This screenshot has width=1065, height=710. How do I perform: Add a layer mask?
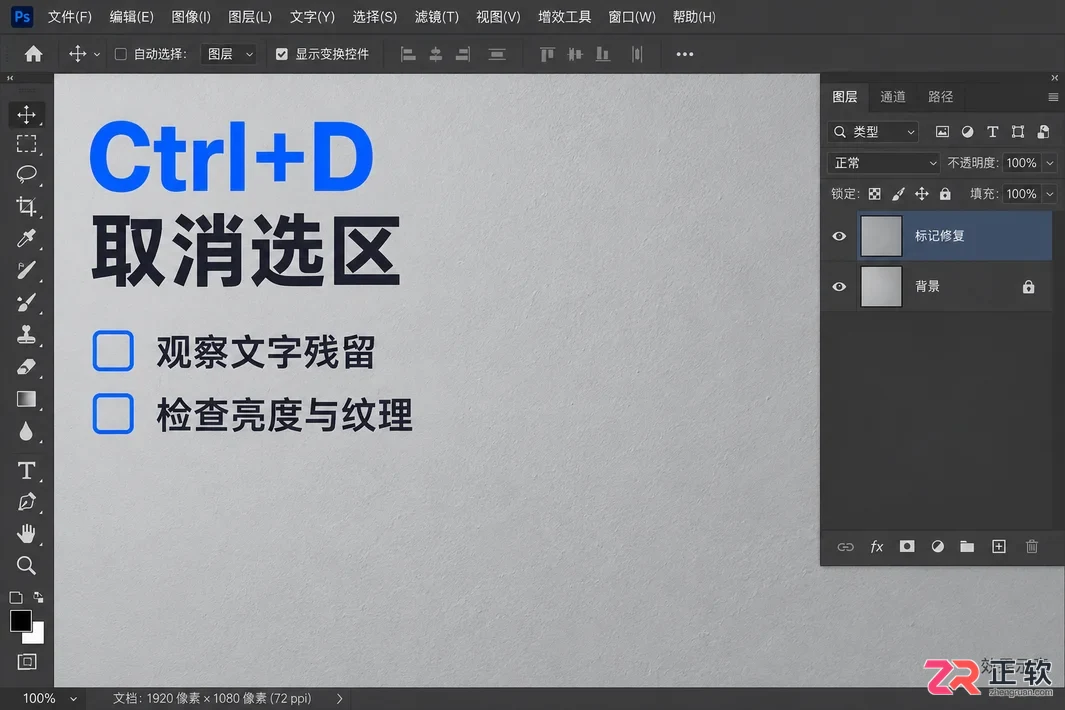[907, 546]
